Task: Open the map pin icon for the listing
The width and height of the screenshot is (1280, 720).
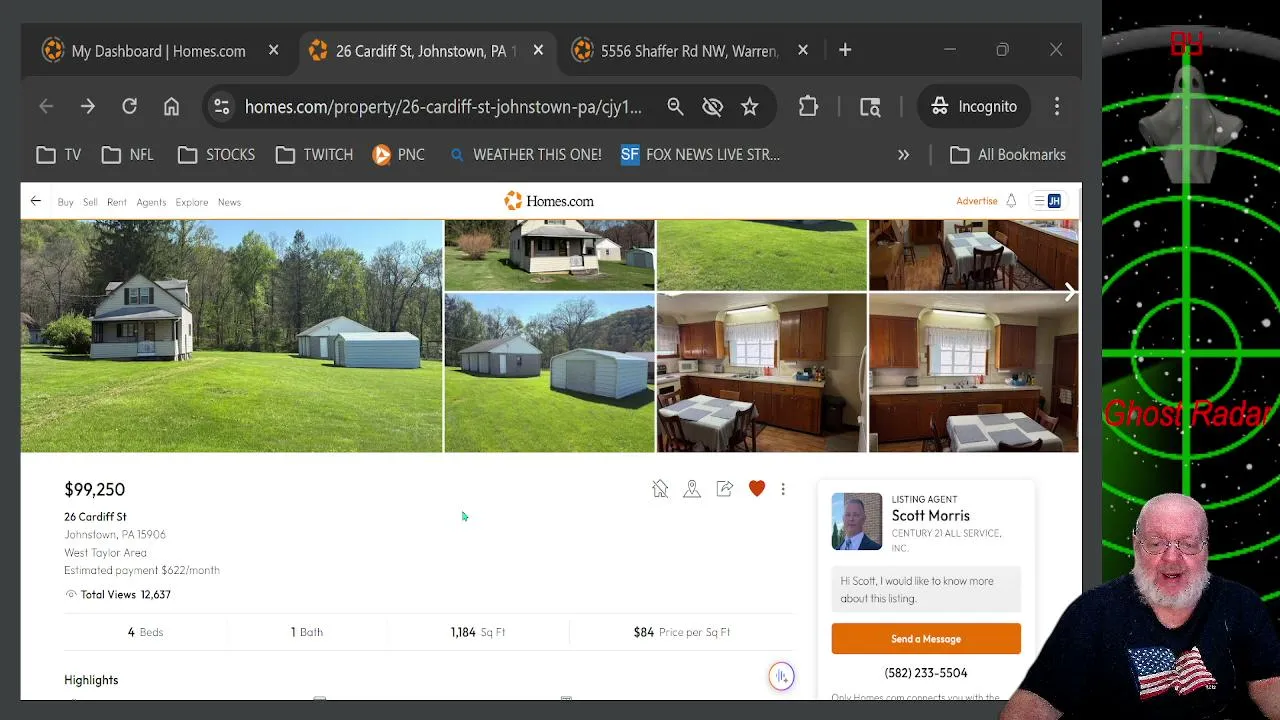Action: click(x=692, y=488)
